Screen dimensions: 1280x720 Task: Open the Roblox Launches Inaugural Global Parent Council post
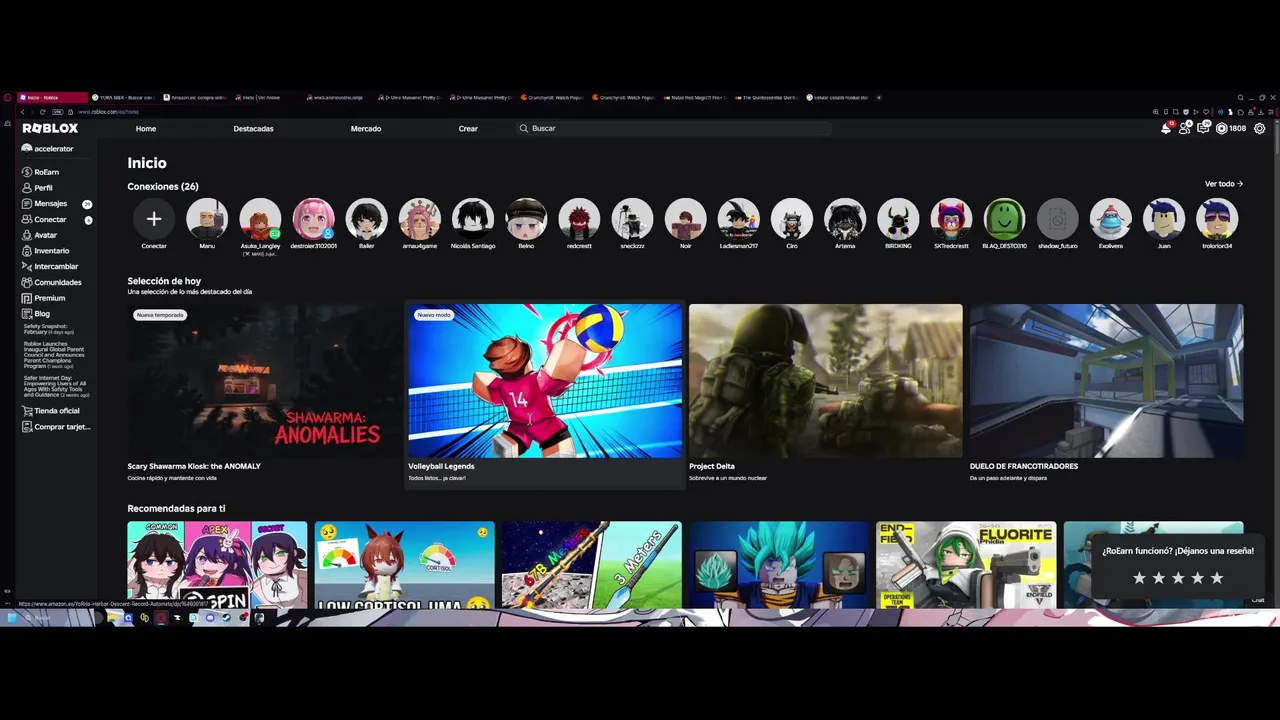point(54,355)
